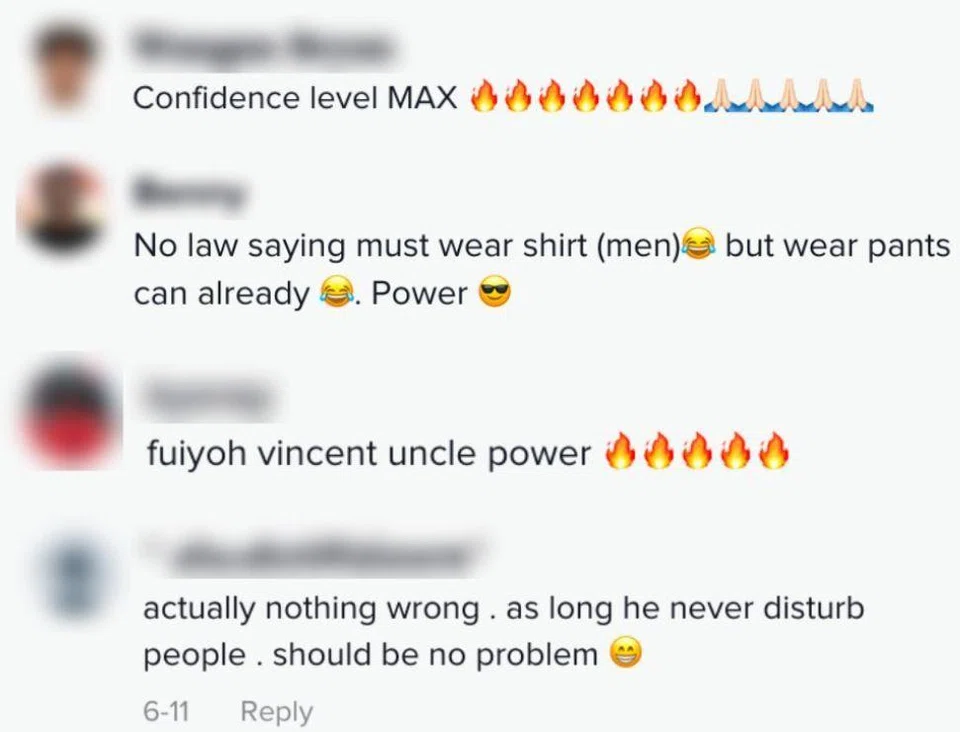Image resolution: width=960 pixels, height=732 pixels.
Task: Click the 'fuiyoh vincent uncle power' comment text
Action: point(369,454)
